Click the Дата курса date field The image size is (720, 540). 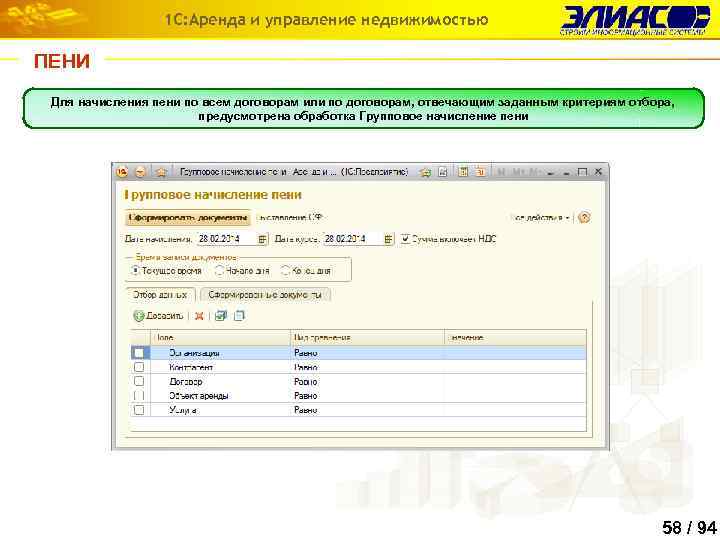pos(353,239)
